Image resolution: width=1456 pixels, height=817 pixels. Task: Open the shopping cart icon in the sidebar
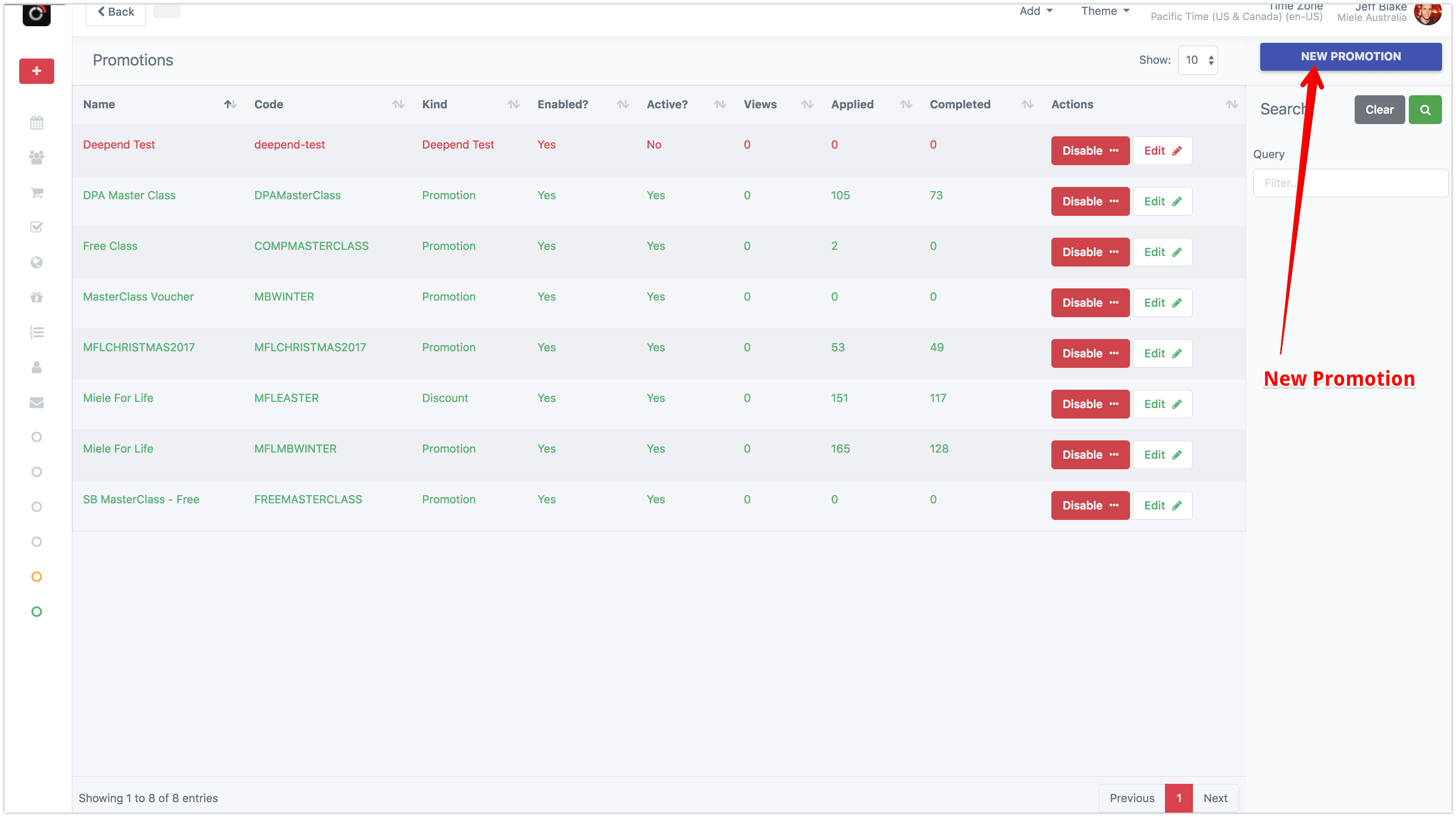click(37, 193)
